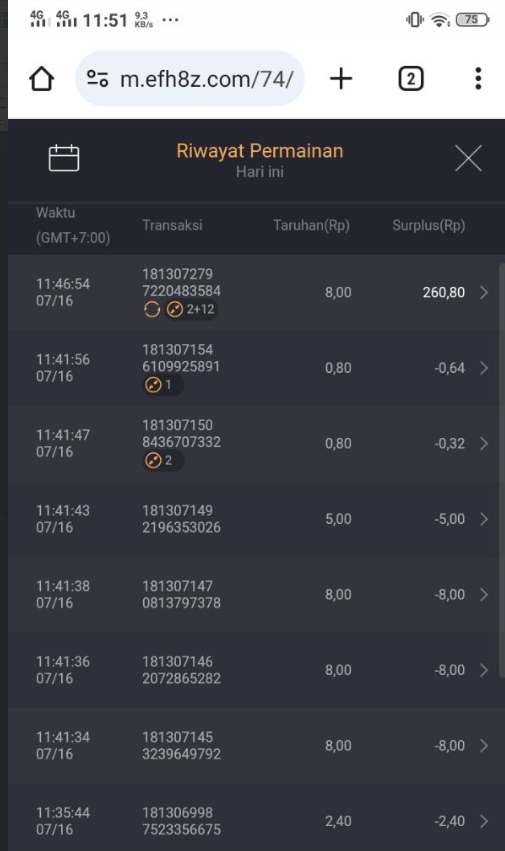The image size is (505, 851).
Task: Tap the site settings icon in address bar
Action: (98, 79)
